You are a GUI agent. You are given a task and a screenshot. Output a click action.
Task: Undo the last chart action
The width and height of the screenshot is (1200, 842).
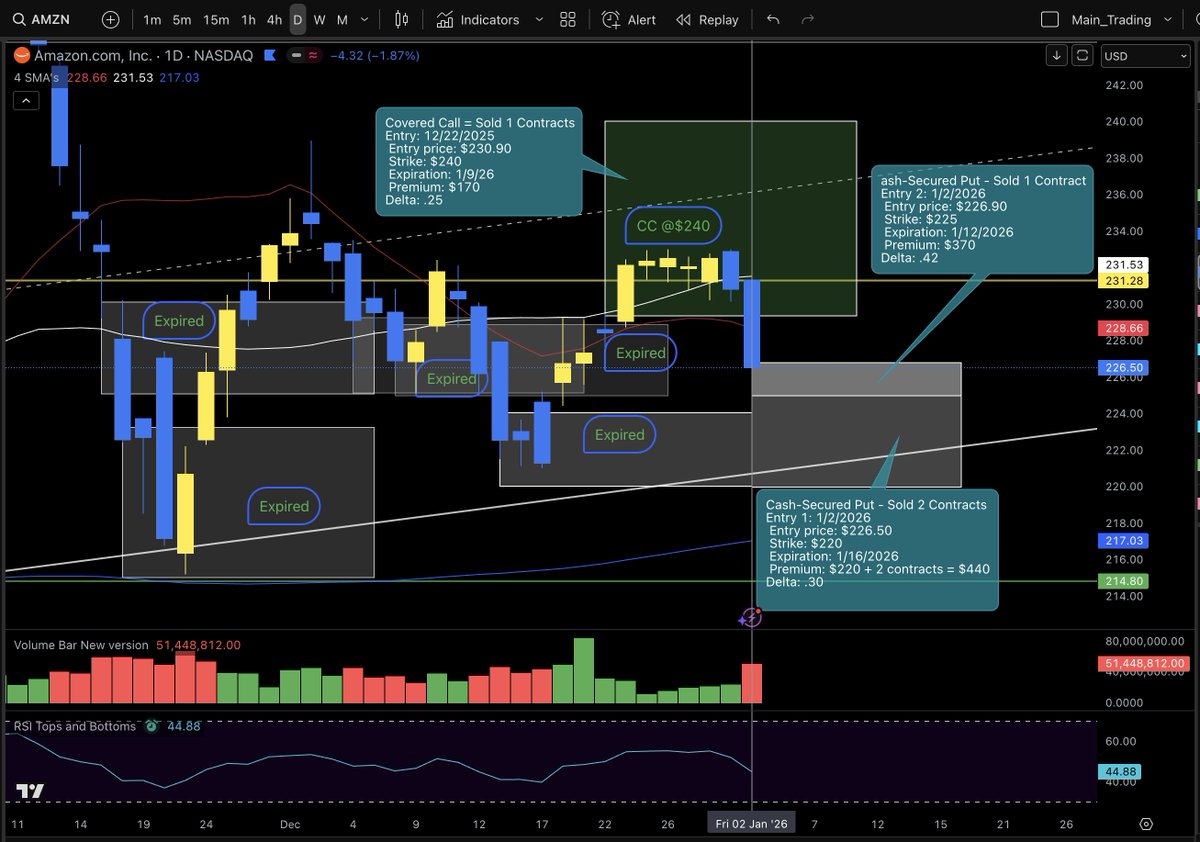(x=773, y=20)
